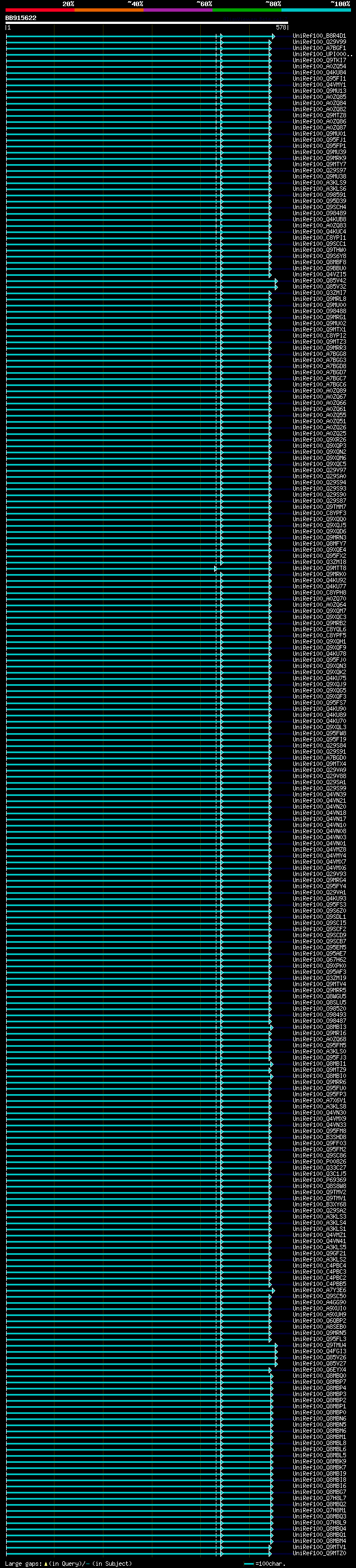Select the UniRef100_Q9GF21 entry
The image size is (356, 1568).
[x=319, y=1253]
